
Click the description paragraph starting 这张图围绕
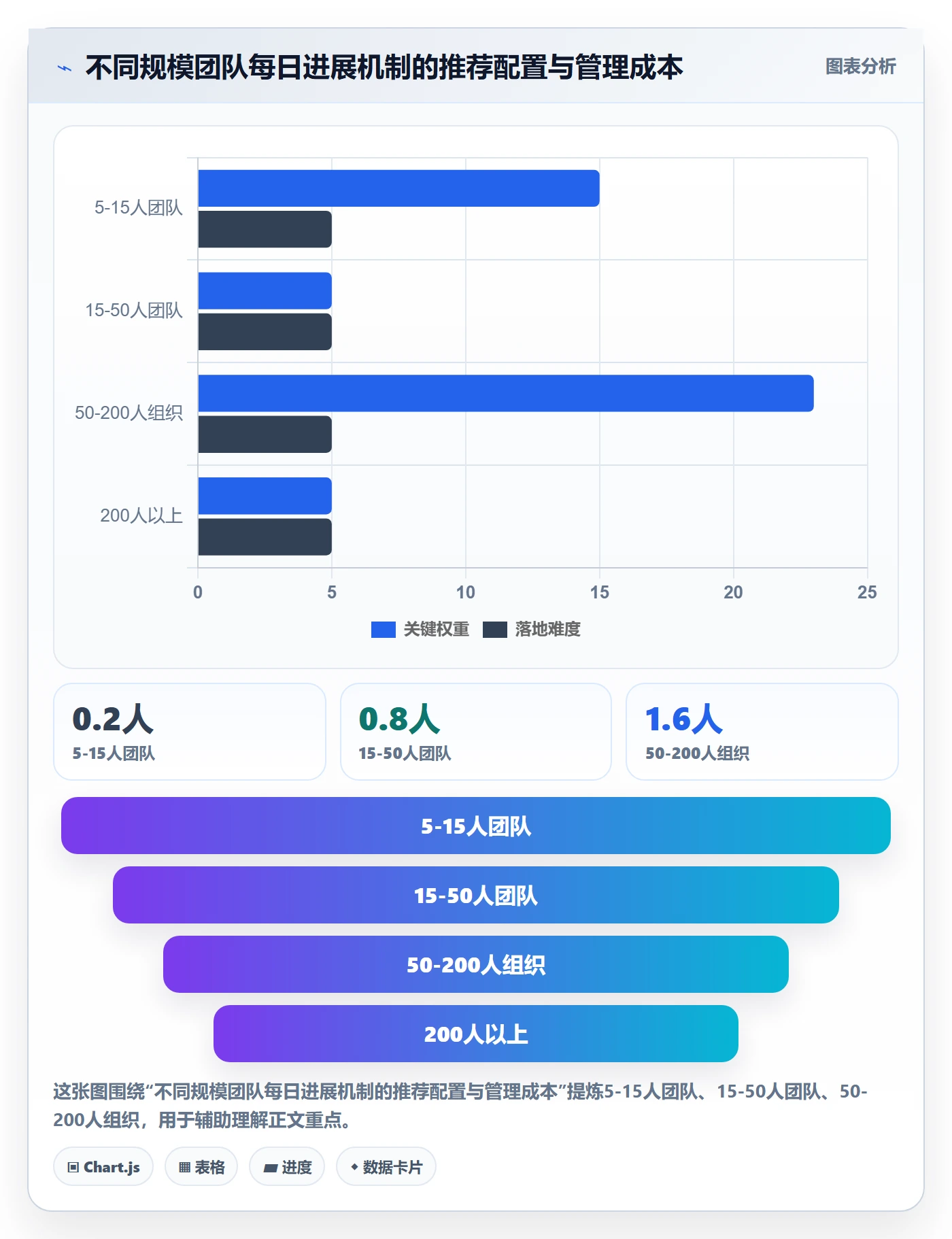[x=460, y=1106]
